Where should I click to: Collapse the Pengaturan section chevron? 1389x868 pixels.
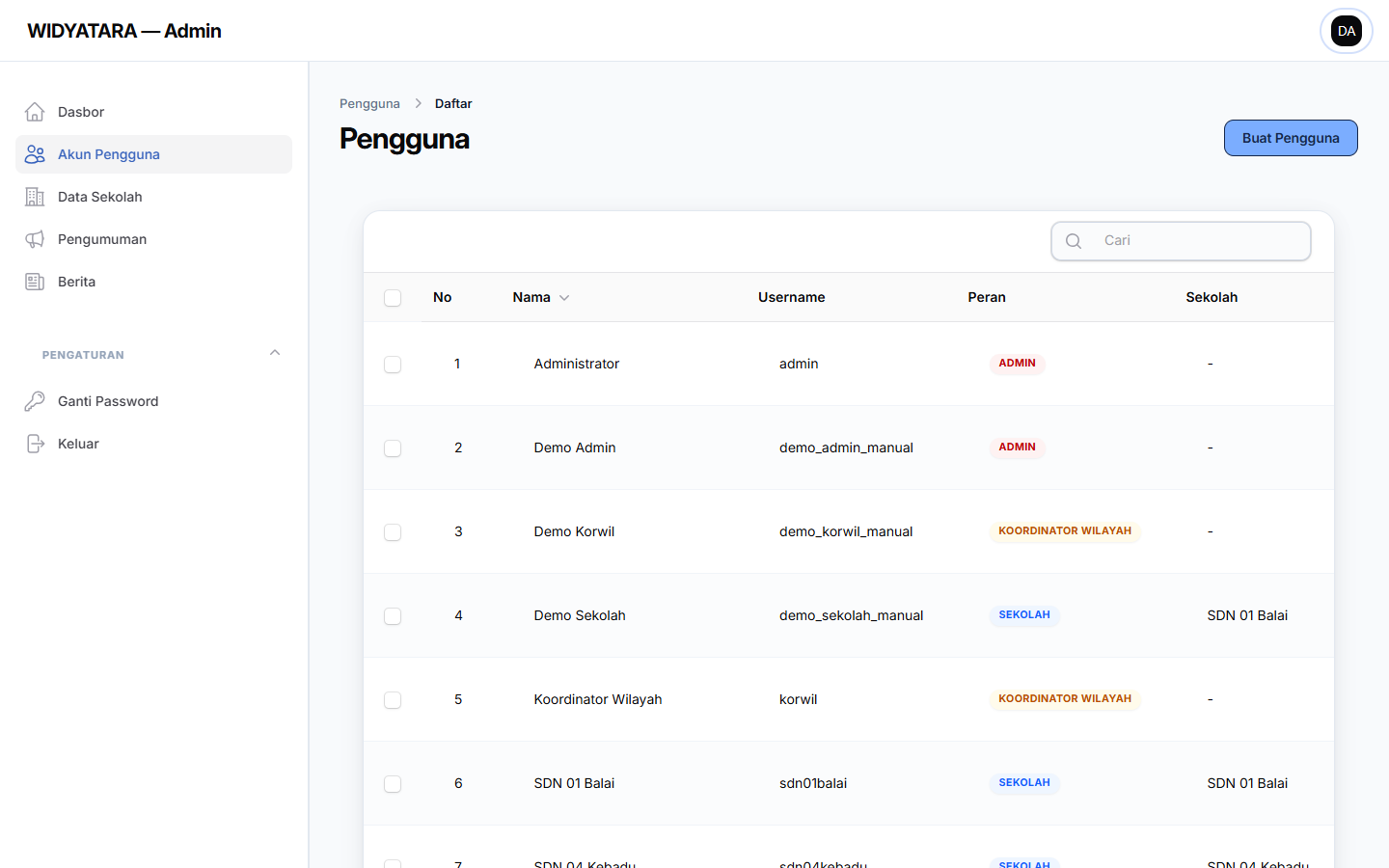click(275, 353)
